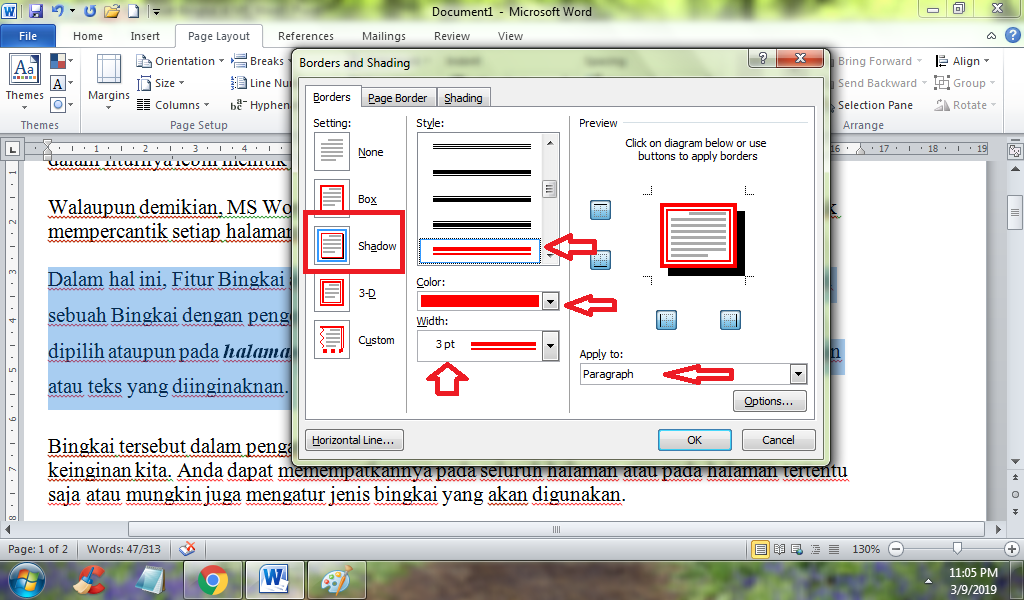
Task: Switch to the Home ribbon tab
Action: 88,36
